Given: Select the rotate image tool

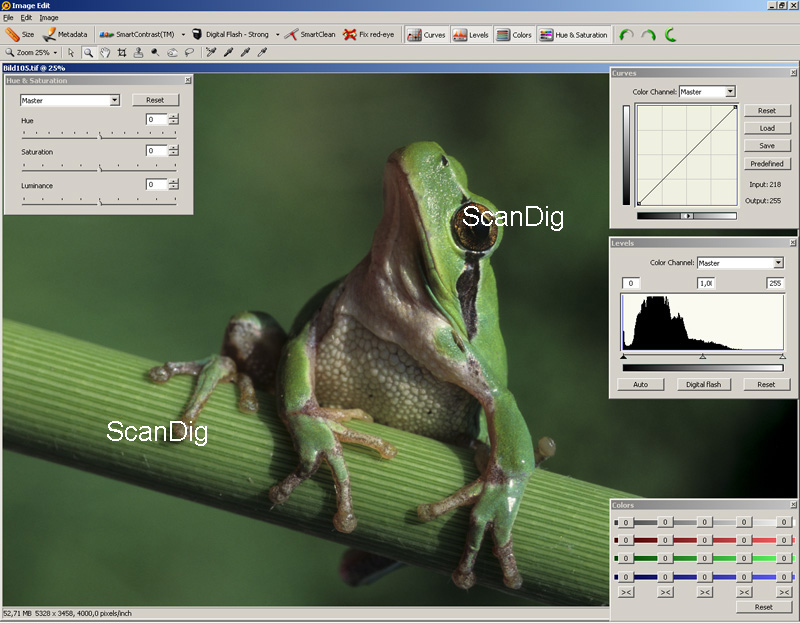Looking at the screenshot, I should [172, 53].
